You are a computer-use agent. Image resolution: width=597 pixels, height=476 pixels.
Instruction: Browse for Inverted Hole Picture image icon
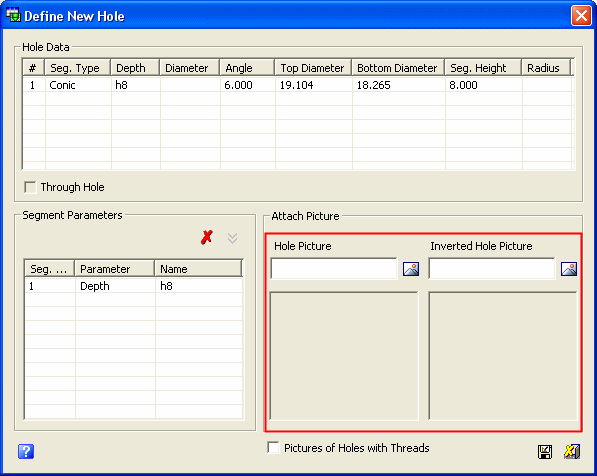click(x=569, y=269)
